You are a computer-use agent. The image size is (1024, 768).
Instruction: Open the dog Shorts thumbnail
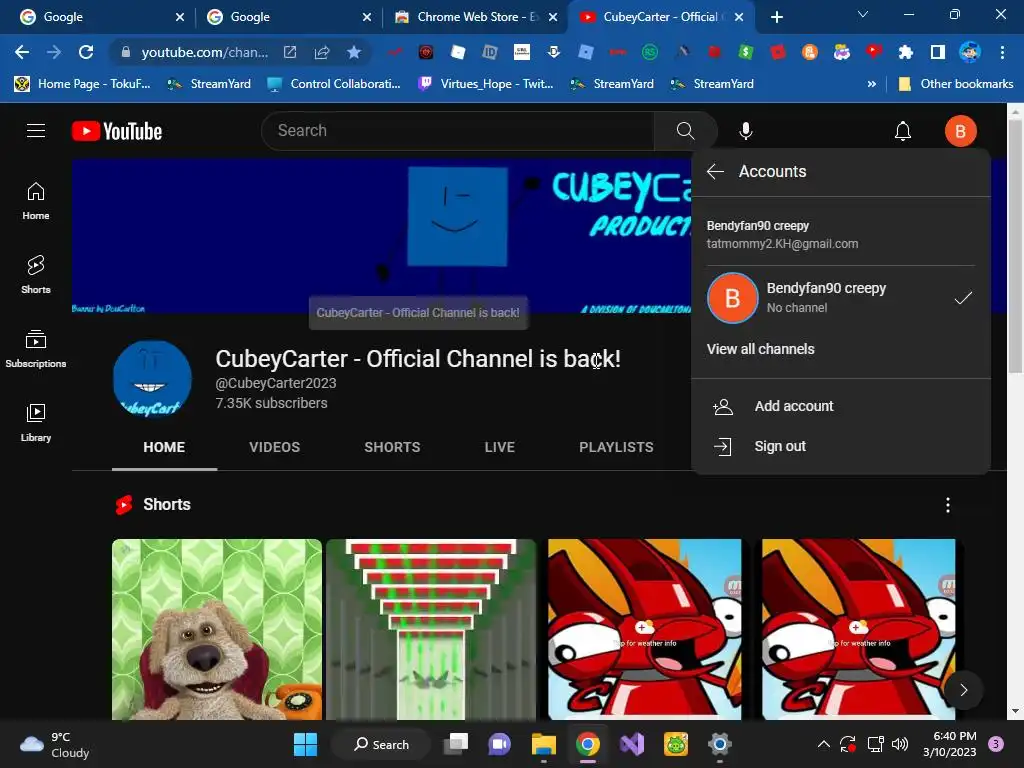pos(217,629)
